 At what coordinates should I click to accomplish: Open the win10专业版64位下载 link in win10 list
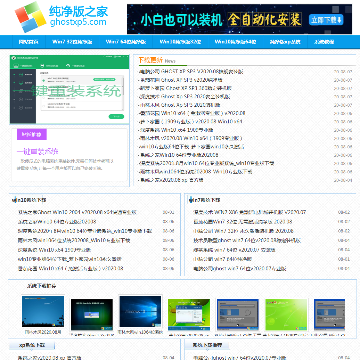tap(70, 259)
